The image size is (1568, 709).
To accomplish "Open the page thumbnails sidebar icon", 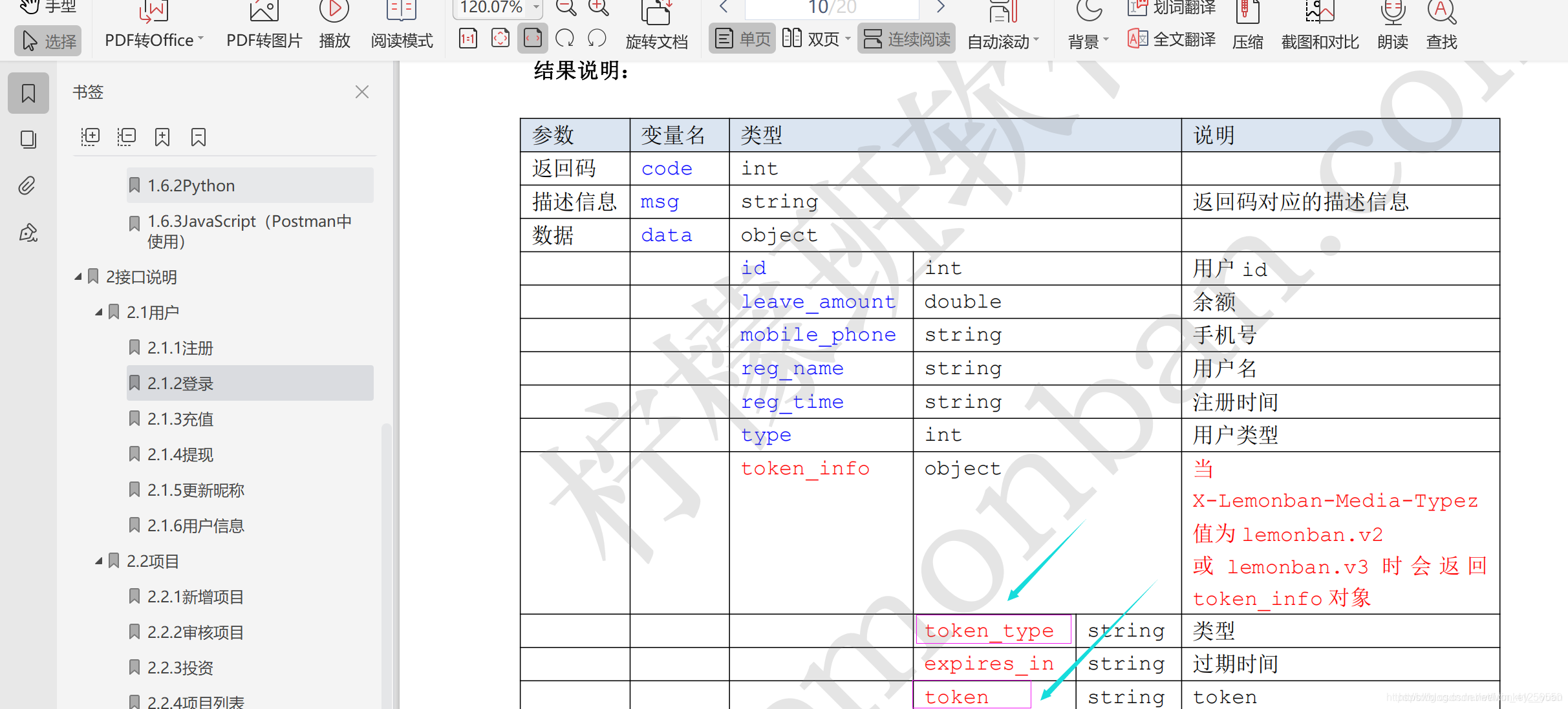I will coord(28,140).
